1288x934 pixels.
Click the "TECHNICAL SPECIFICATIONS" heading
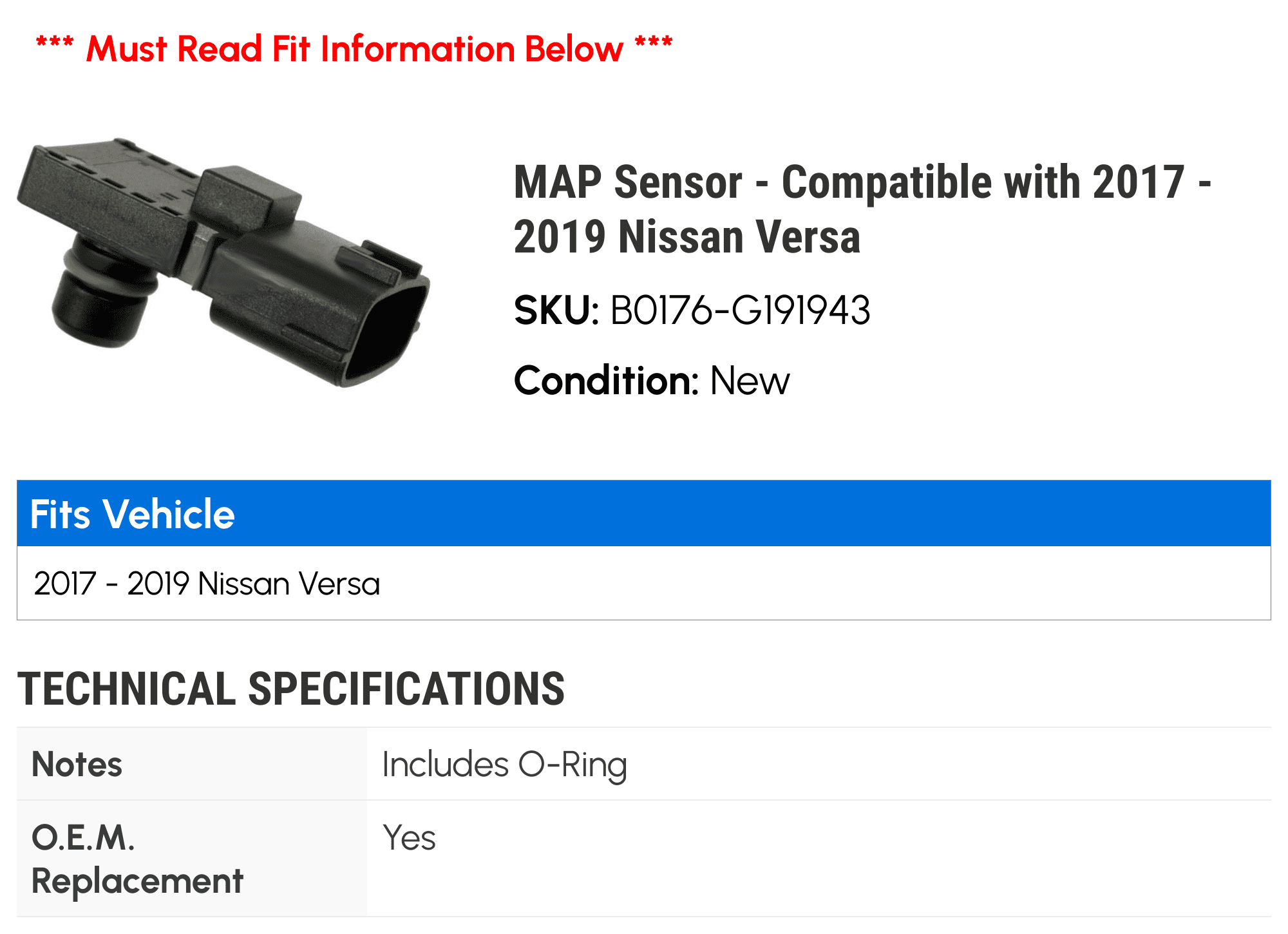[x=291, y=689]
